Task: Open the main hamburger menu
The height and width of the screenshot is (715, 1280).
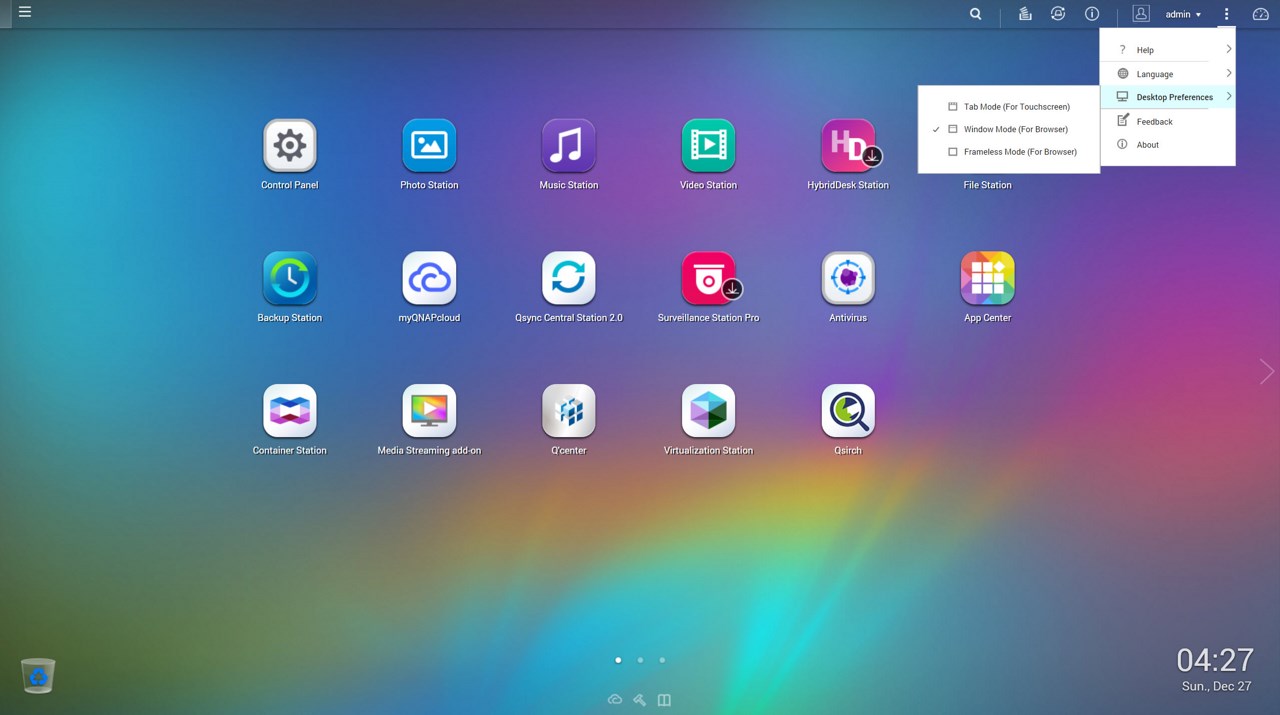Action: pos(25,13)
